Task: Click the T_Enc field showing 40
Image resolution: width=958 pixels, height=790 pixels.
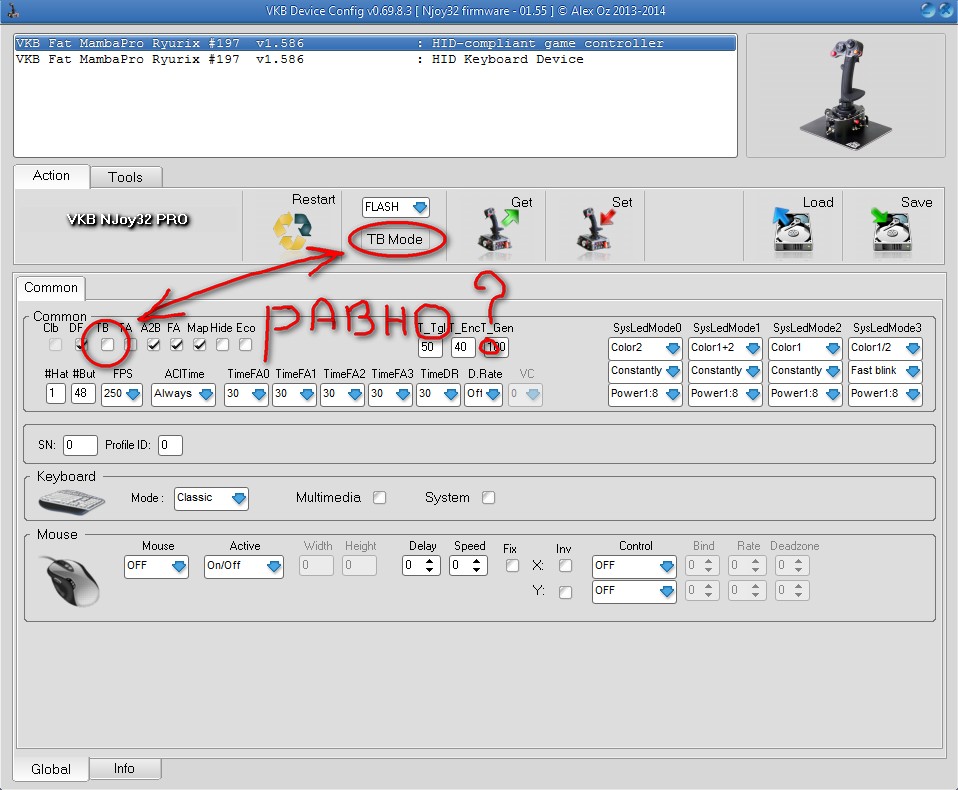Action: (463, 348)
